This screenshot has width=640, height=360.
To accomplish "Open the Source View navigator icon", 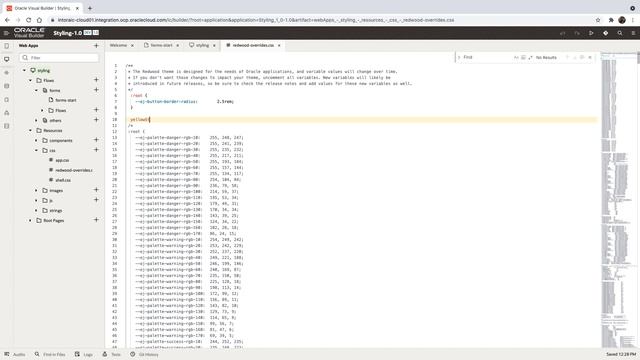I will 7,126.
